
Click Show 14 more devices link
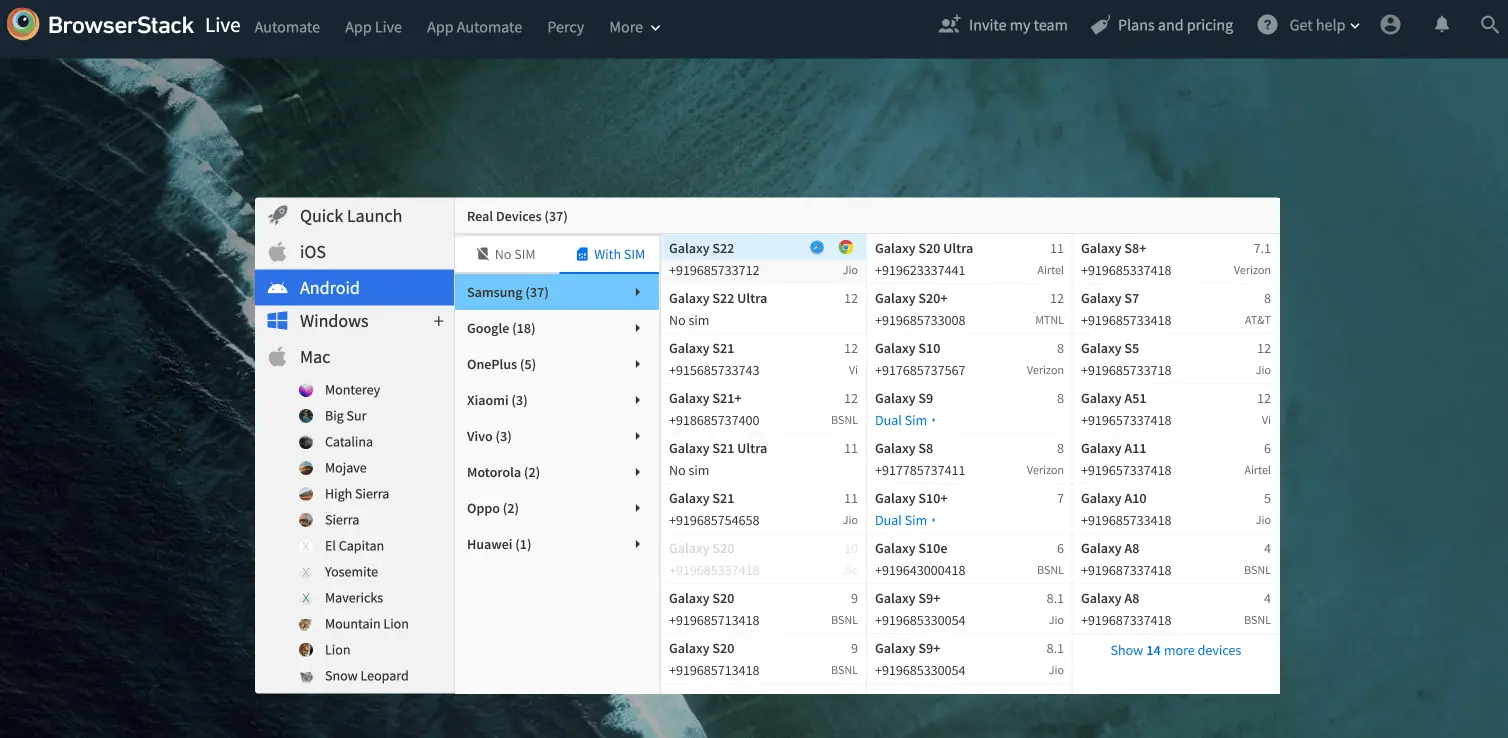(x=1175, y=650)
